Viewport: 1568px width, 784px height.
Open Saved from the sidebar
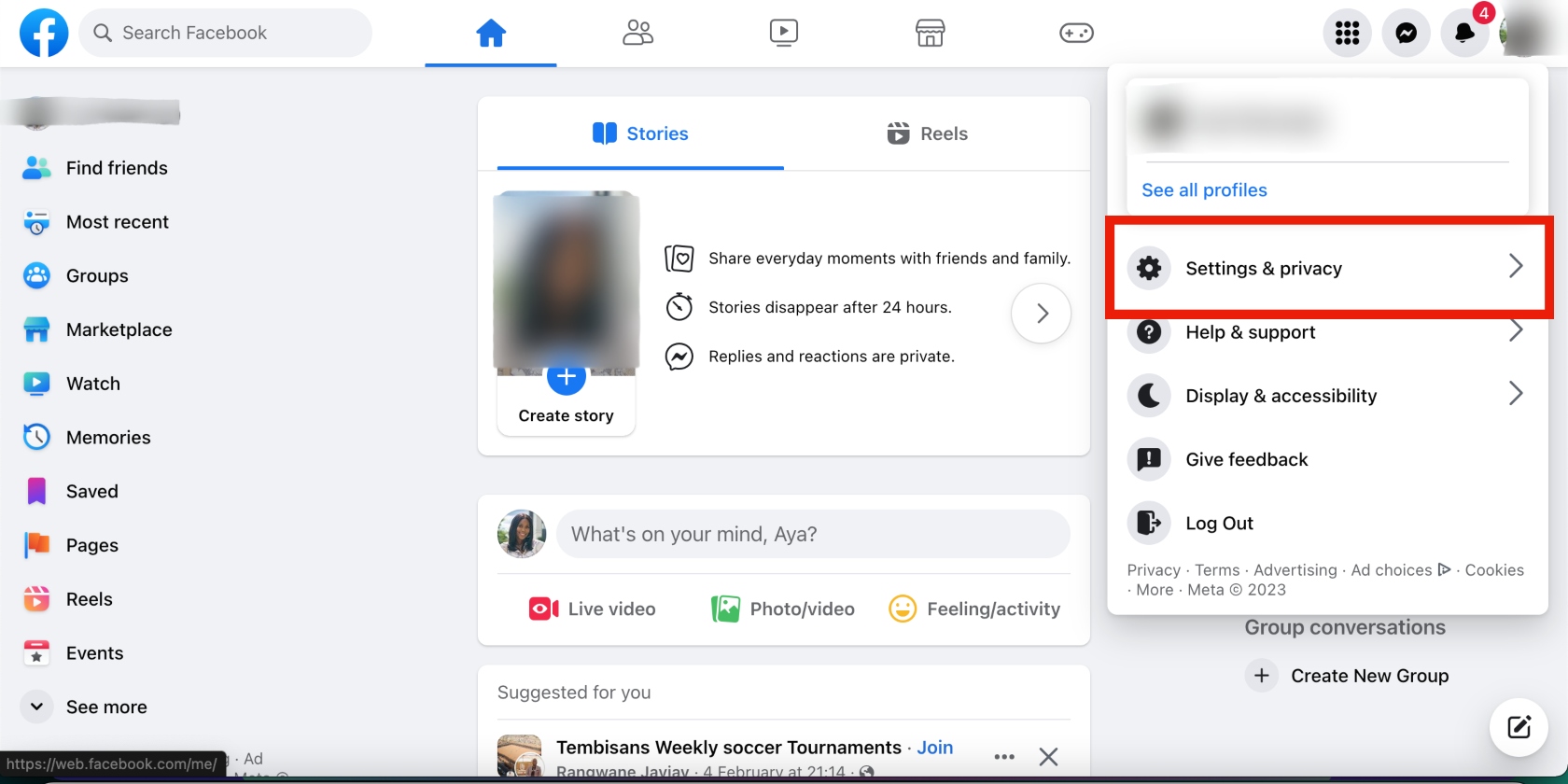tap(92, 491)
